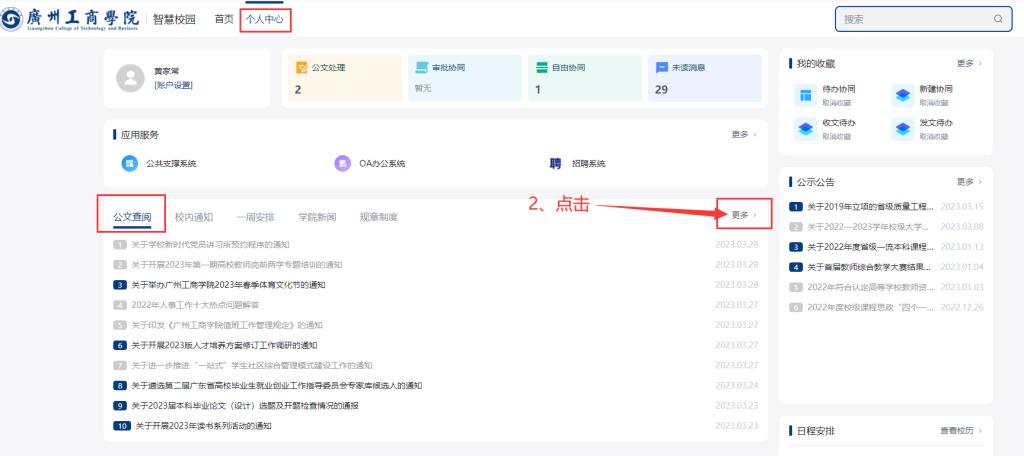The image size is (1024, 456).
Task: Expand 更多 in the 公文查阅 panel
Action: click(744, 215)
